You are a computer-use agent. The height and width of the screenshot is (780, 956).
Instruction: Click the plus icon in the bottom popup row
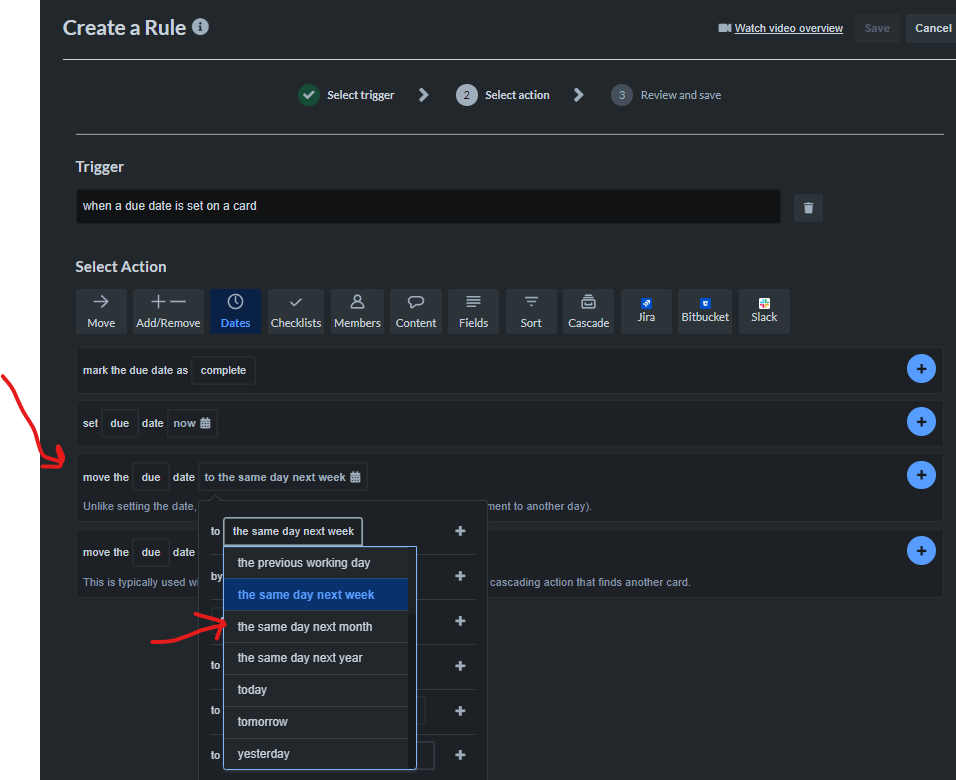[x=460, y=755]
